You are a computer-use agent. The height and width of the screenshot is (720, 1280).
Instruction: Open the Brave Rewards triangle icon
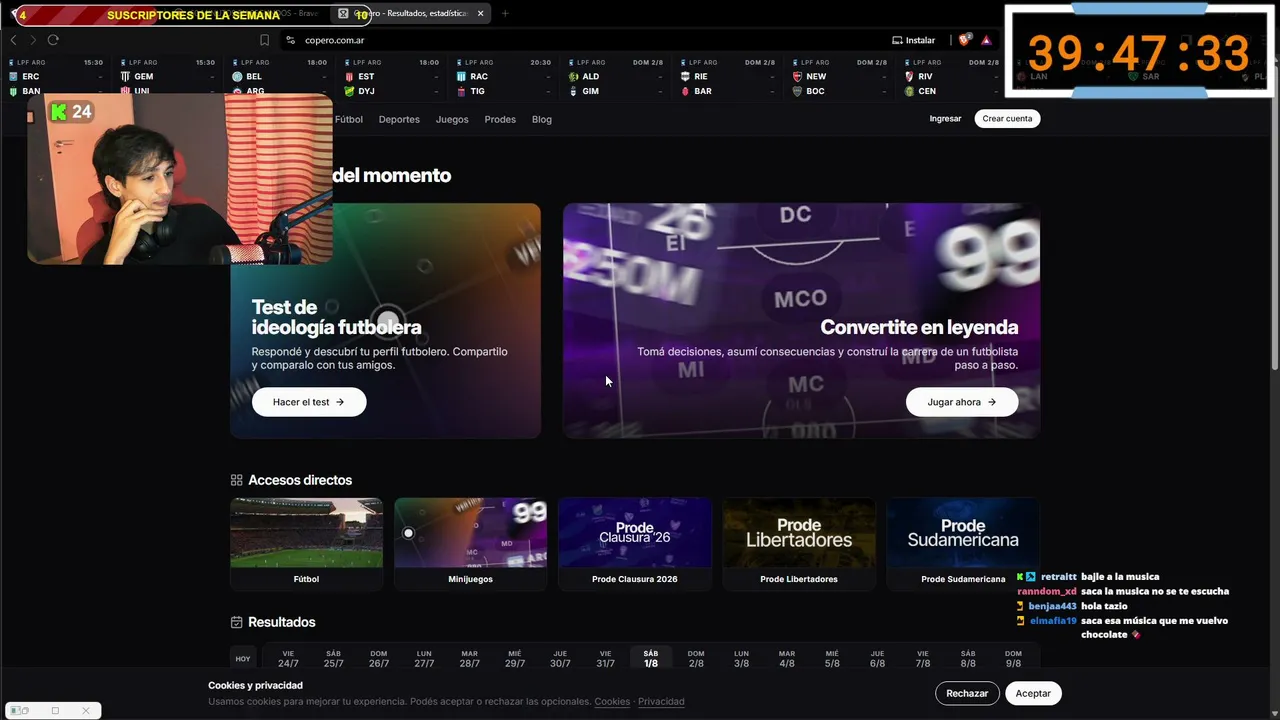pyautogui.click(x=986, y=40)
